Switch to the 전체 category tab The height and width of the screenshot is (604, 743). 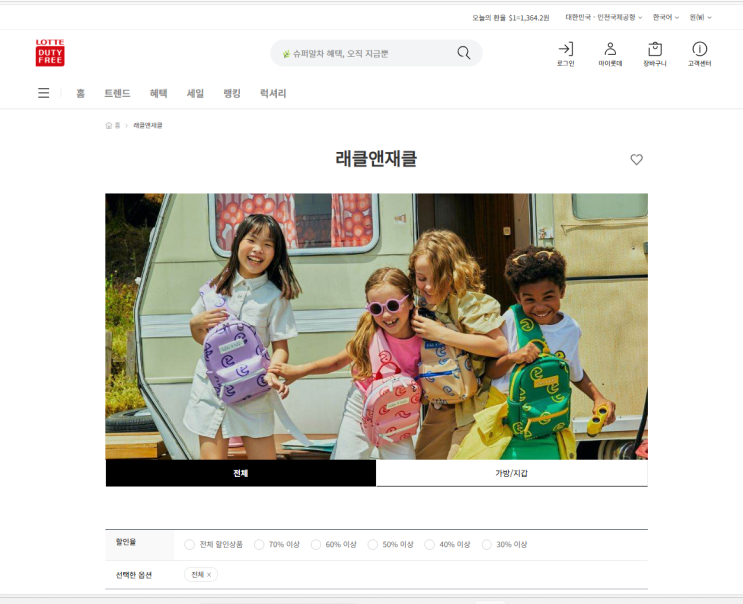[x=241, y=473]
